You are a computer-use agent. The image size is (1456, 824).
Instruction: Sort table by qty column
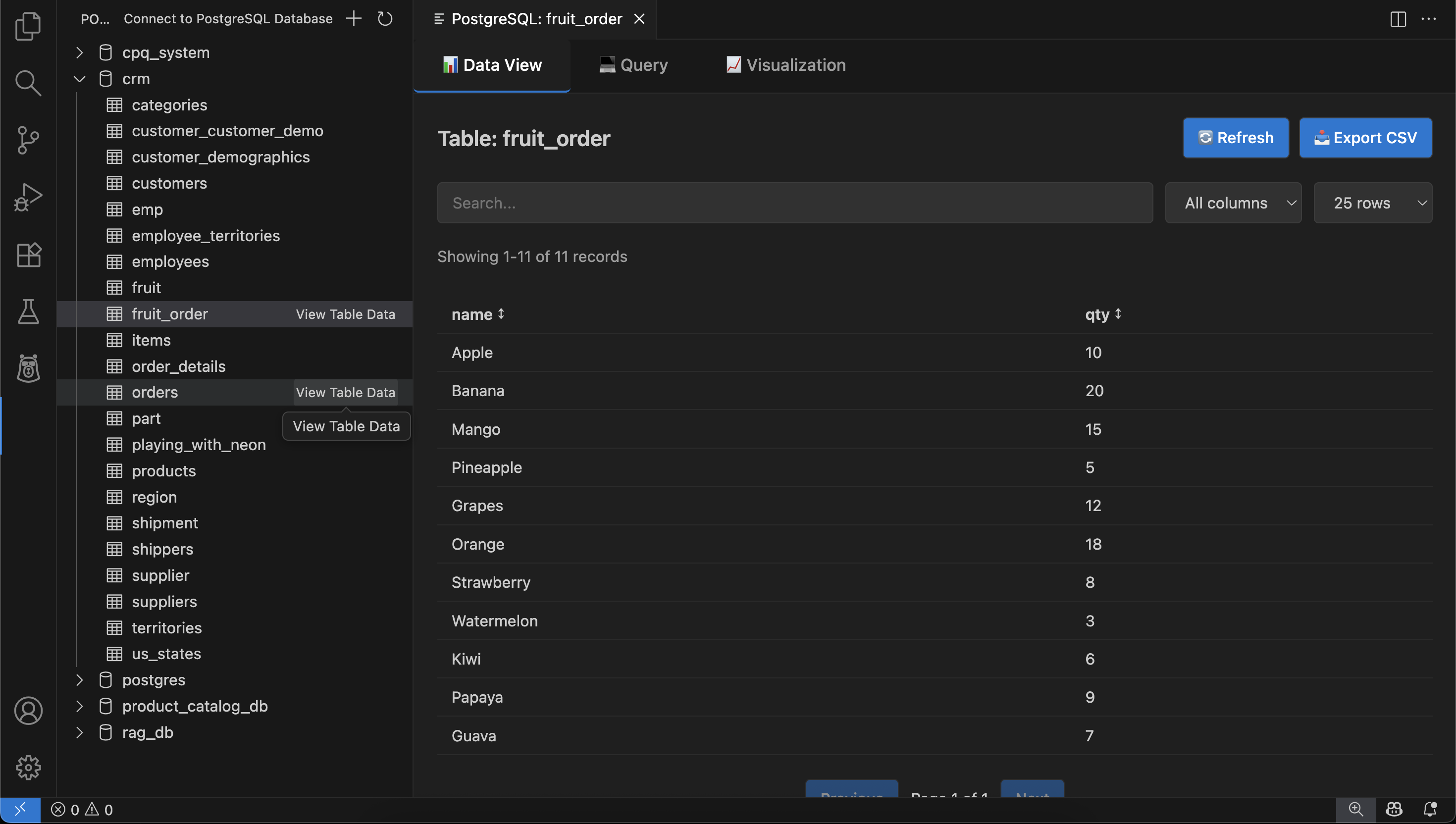point(1102,314)
